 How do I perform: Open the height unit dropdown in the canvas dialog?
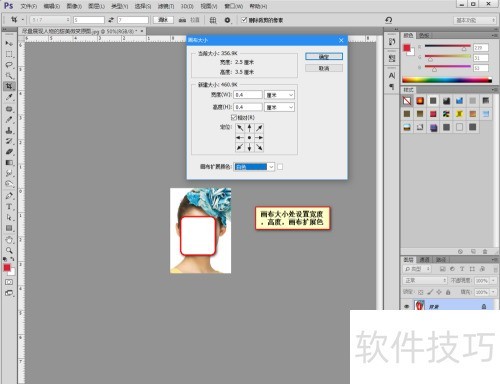tap(279, 107)
